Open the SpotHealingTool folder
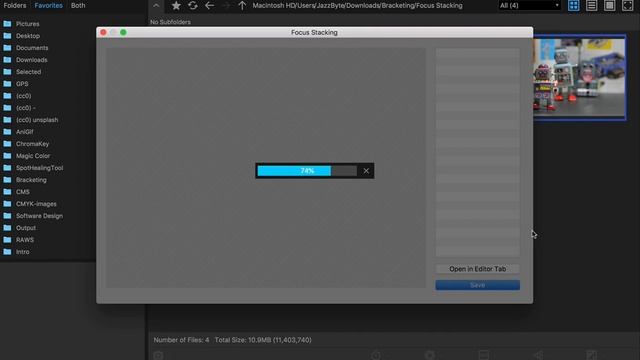Screen dimensions: 640x360 coord(39,168)
